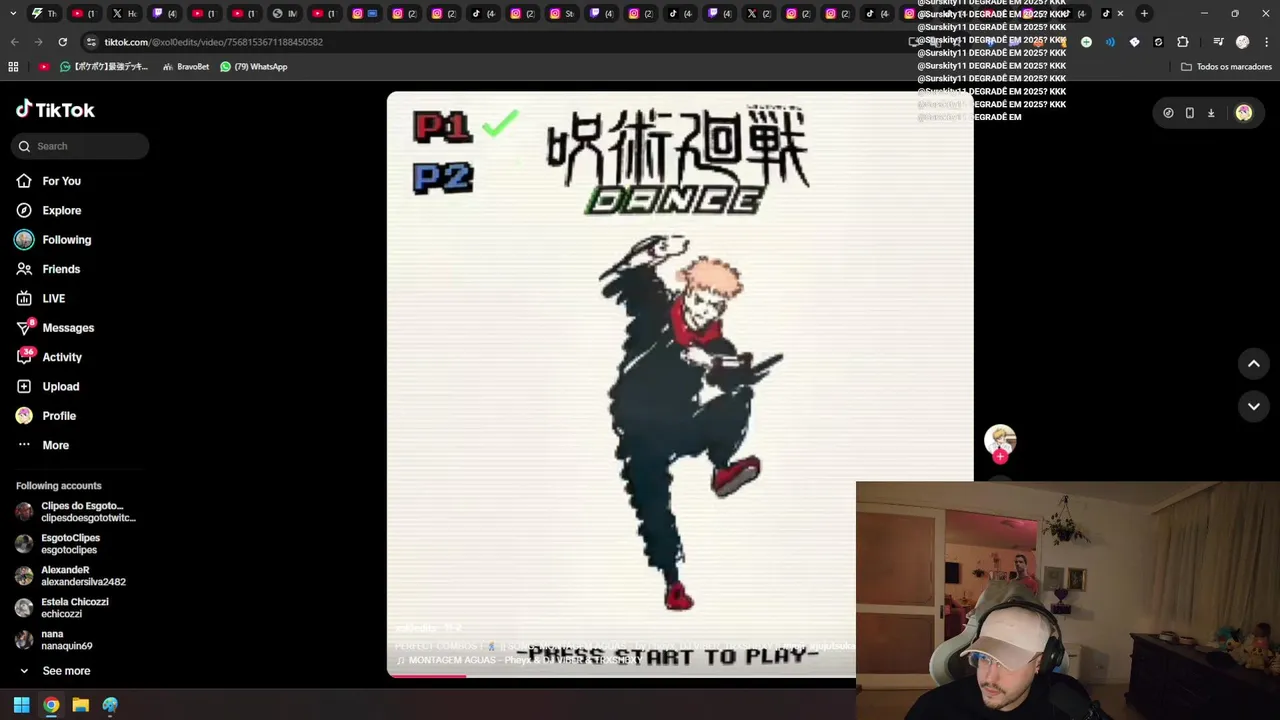The image size is (1280, 720).
Task: Expand See more following accounts
Action: click(54, 671)
